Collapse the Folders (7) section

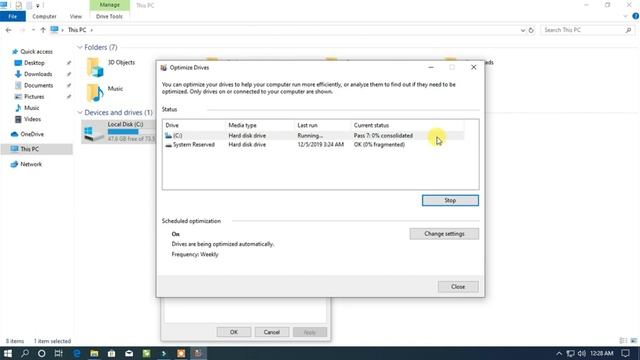(x=80, y=47)
